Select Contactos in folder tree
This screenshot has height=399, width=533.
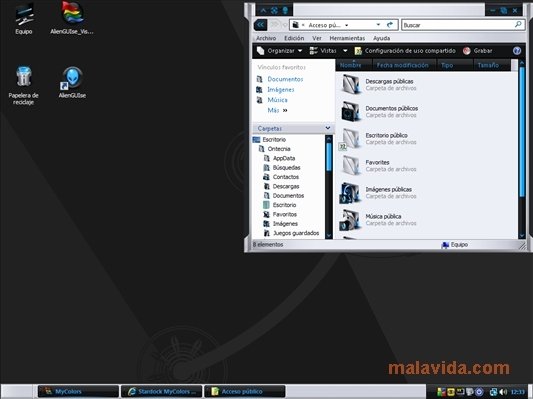click(x=286, y=177)
